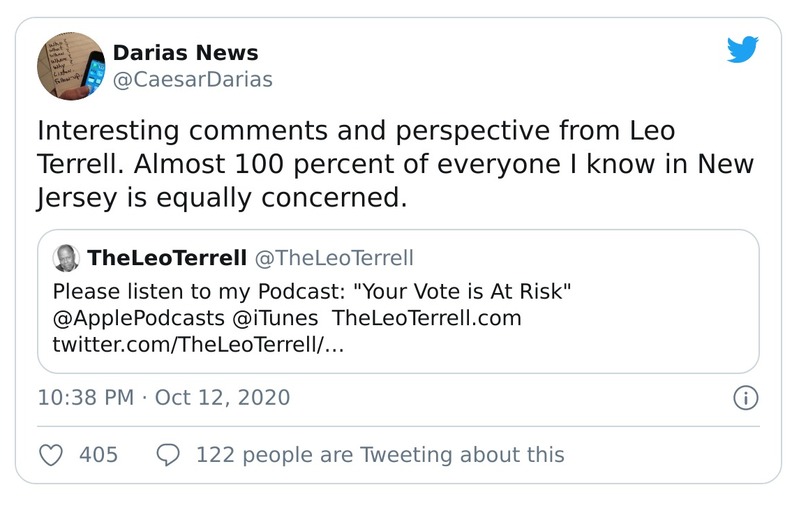Open the tweet info circle icon
Image resolution: width=799 pixels, height=508 pixels.
pos(746,398)
